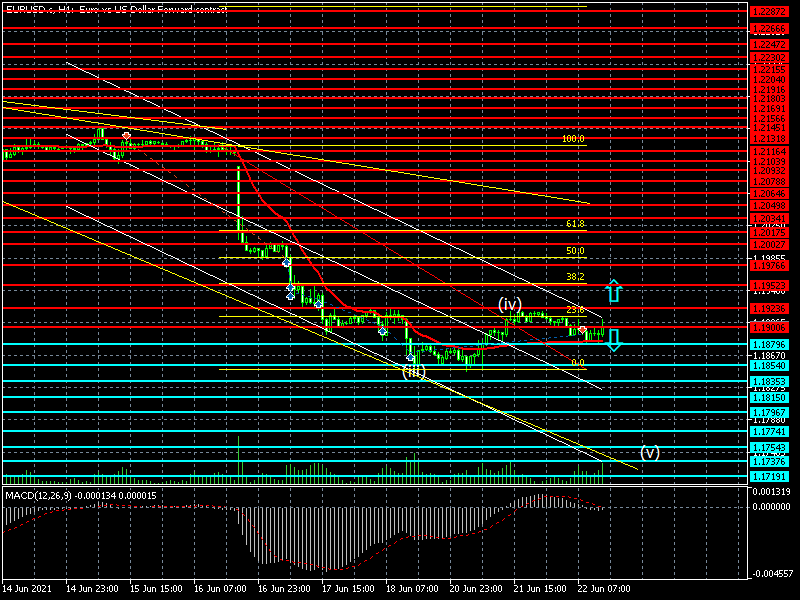Select the red sell arrow on the 22 Jun candles
Viewport: 800px width, 600px height.
coord(583,330)
